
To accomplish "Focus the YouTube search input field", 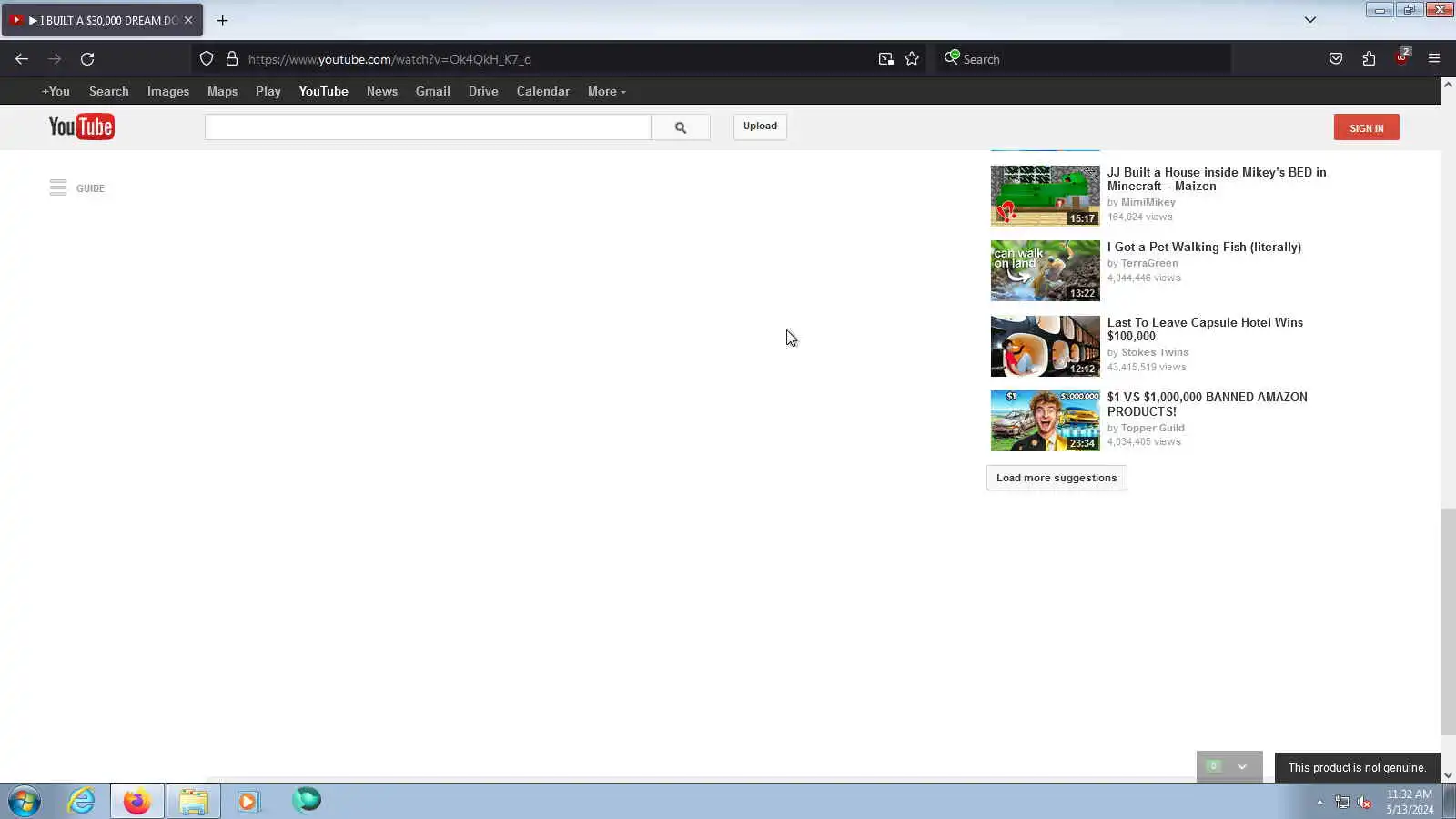I will [x=428, y=127].
